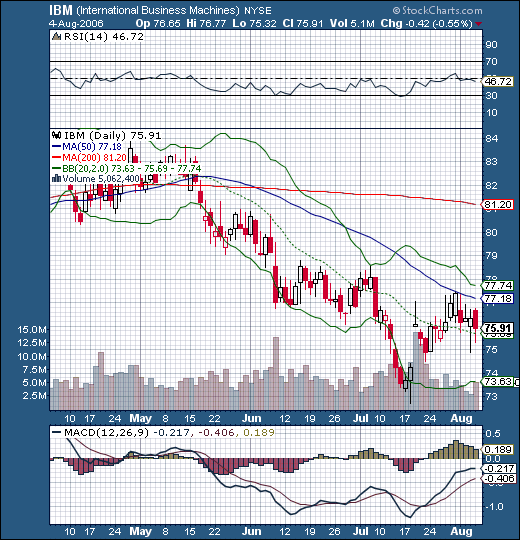The height and width of the screenshot is (540, 520).
Task: Click the 46.72 value tag on the RSI axis
Action: click(498, 82)
